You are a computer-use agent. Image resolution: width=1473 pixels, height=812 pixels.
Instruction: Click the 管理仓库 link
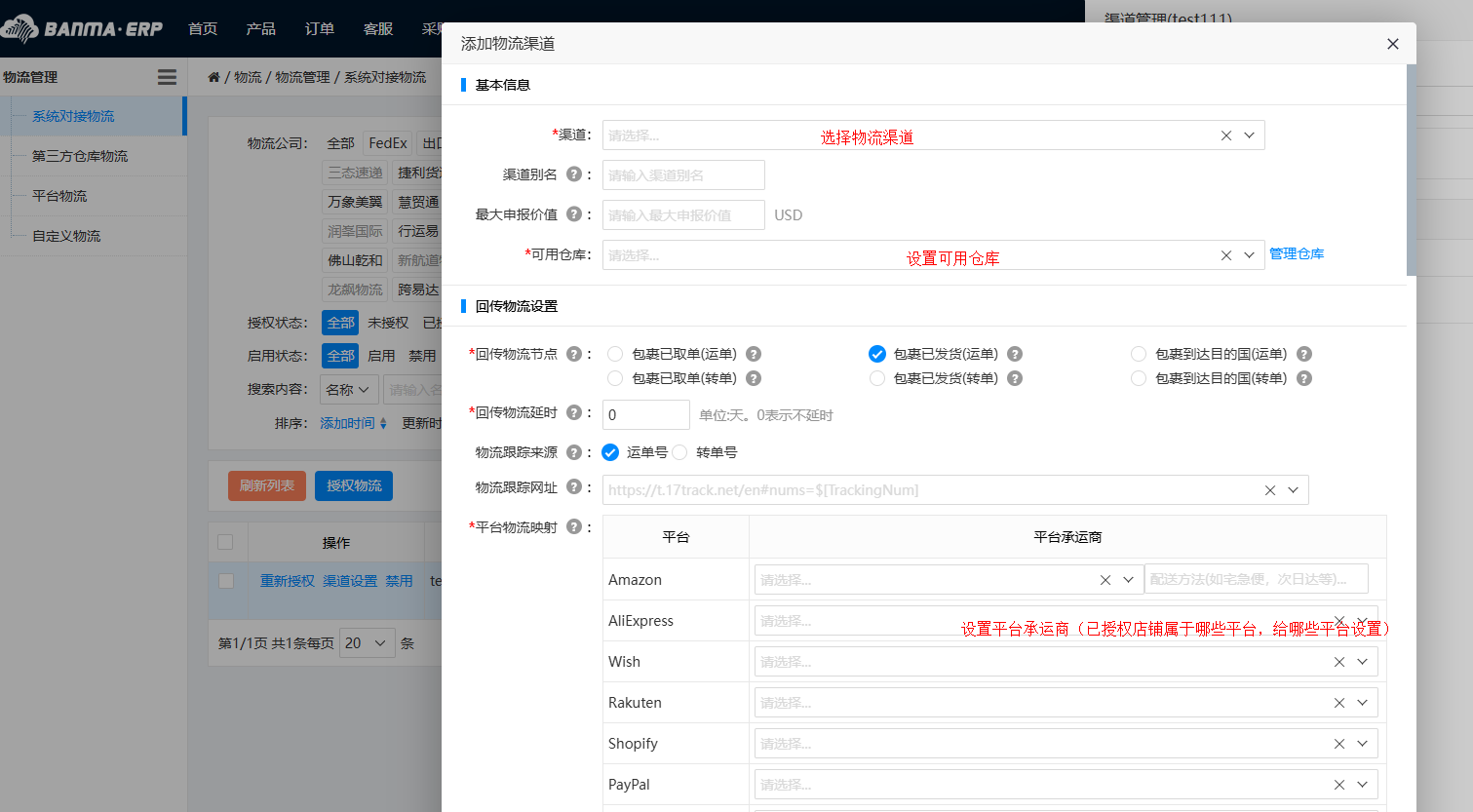[1297, 253]
